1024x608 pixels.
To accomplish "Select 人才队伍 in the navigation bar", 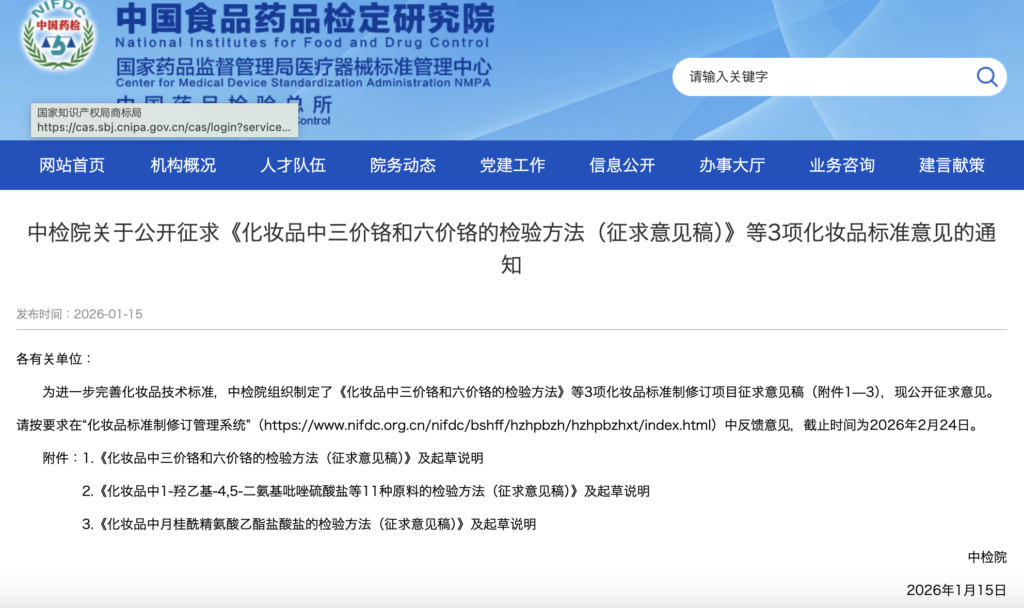I will point(293,165).
